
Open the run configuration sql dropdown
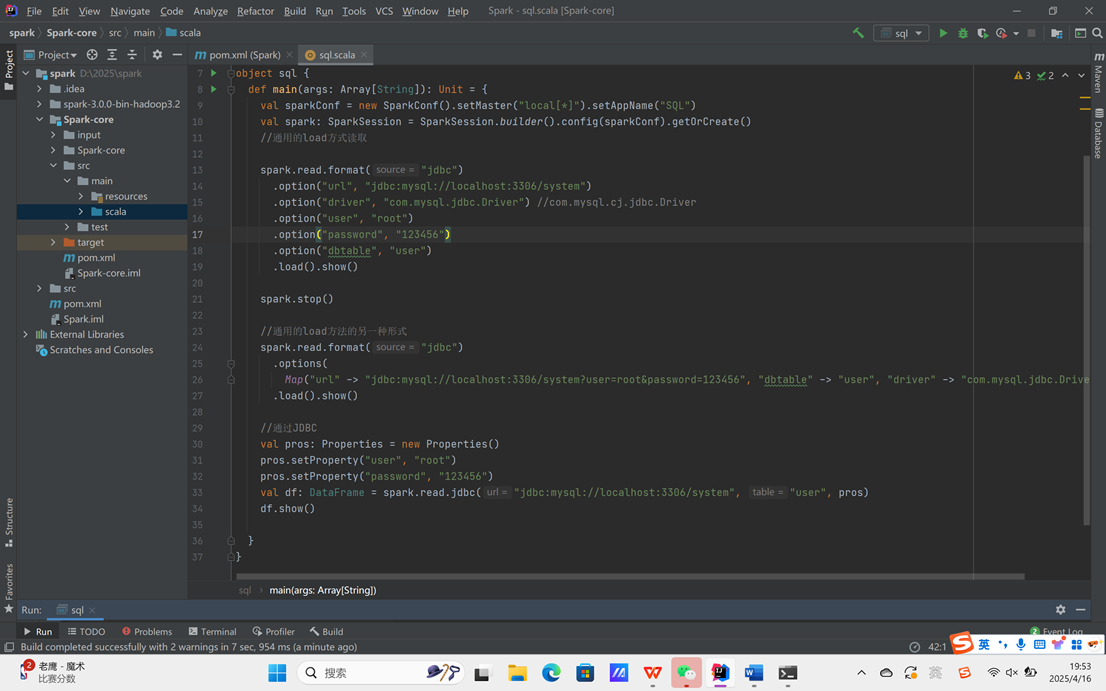[x=901, y=33]
